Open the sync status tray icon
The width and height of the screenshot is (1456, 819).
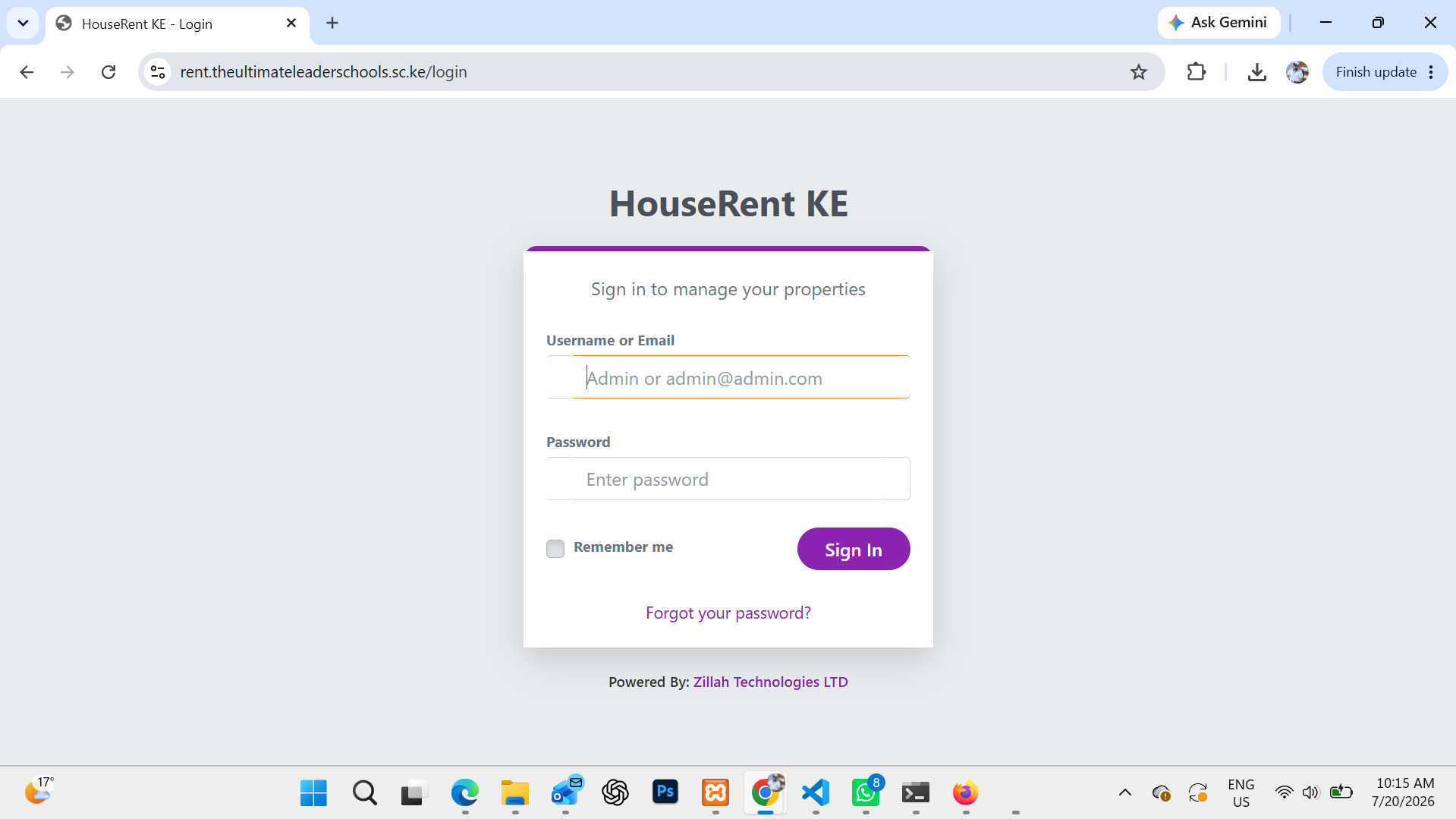(x=1198, y=793)
